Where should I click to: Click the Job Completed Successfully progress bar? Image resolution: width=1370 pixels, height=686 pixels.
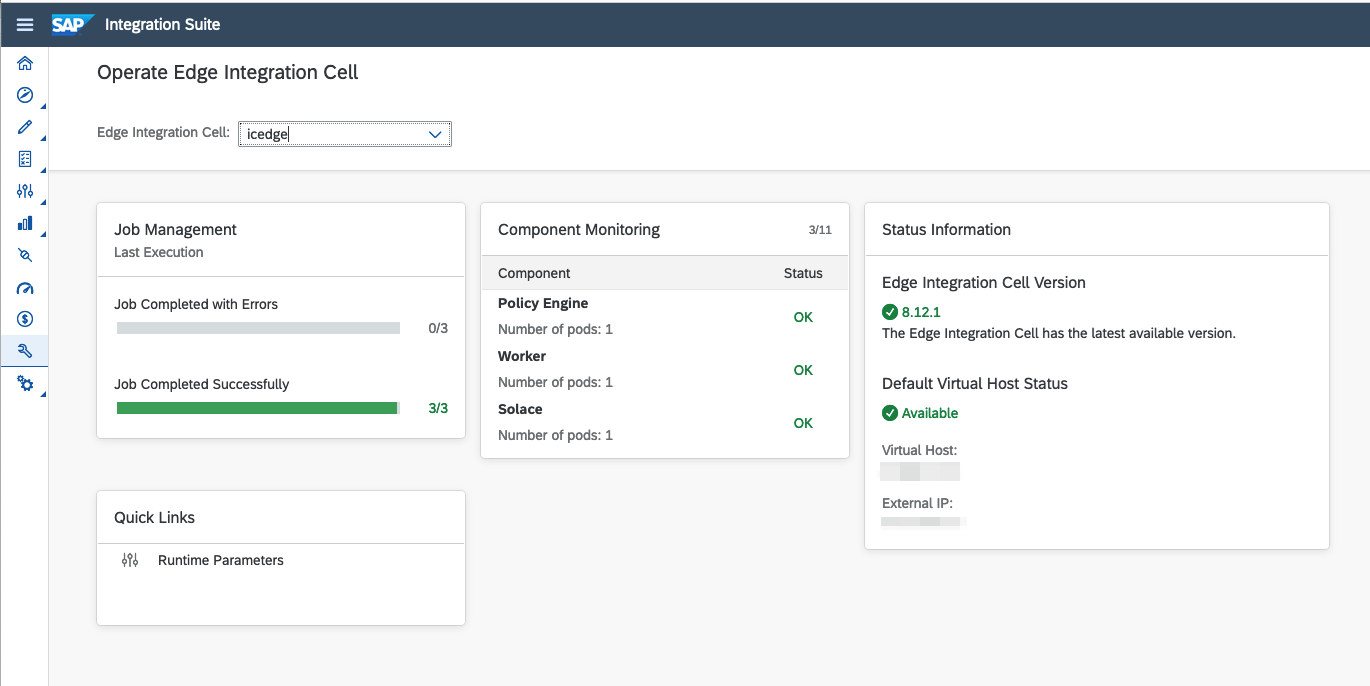[258, 408]
